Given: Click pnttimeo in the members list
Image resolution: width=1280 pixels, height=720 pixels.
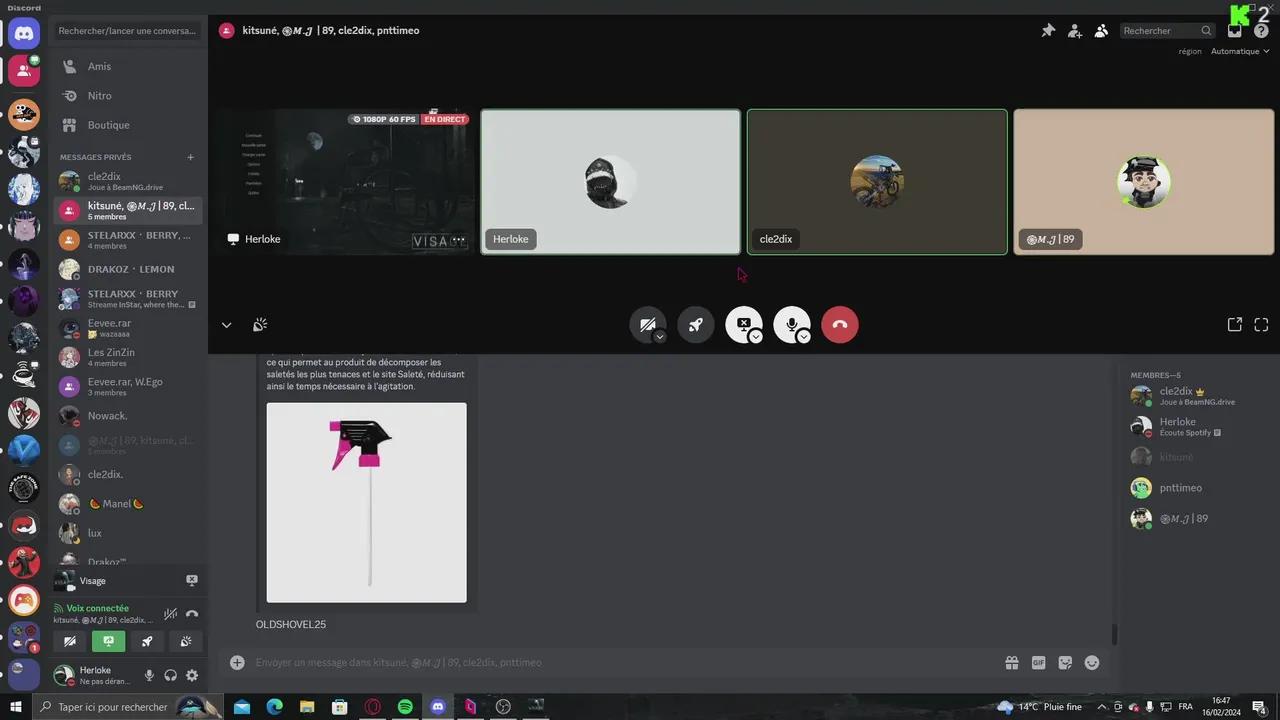Looking at the screenshot, I should [x=1180, y=488].
